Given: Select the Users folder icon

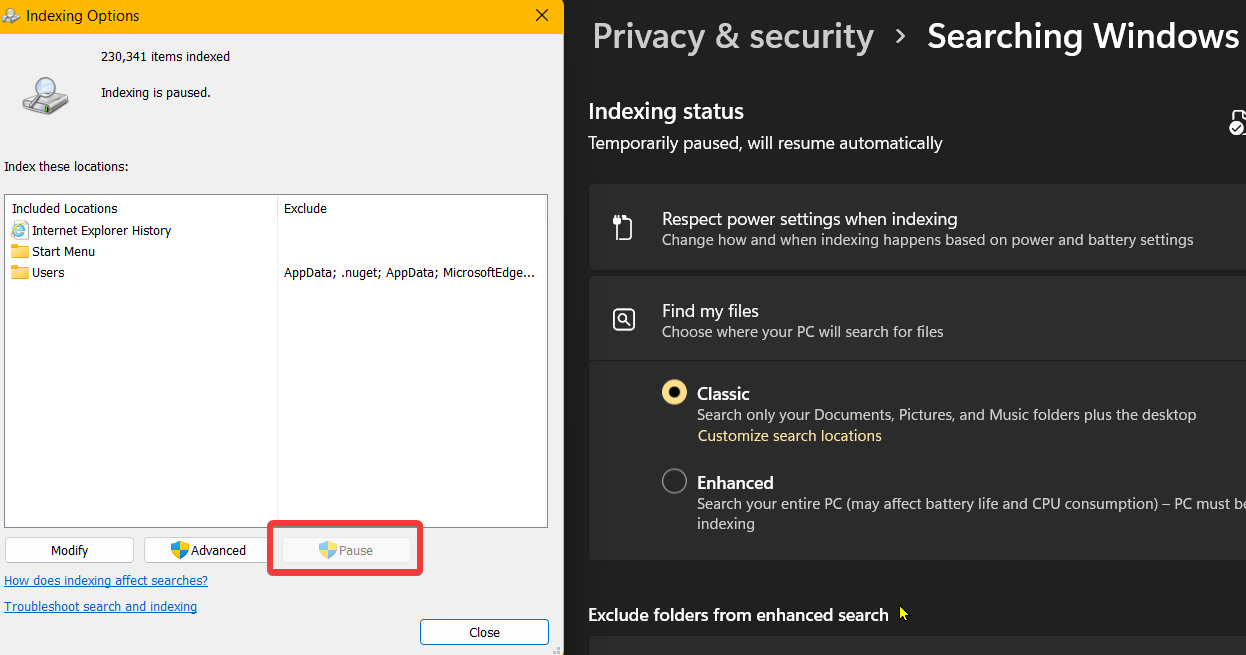Looking at the screenshot, I should point(20,273).
